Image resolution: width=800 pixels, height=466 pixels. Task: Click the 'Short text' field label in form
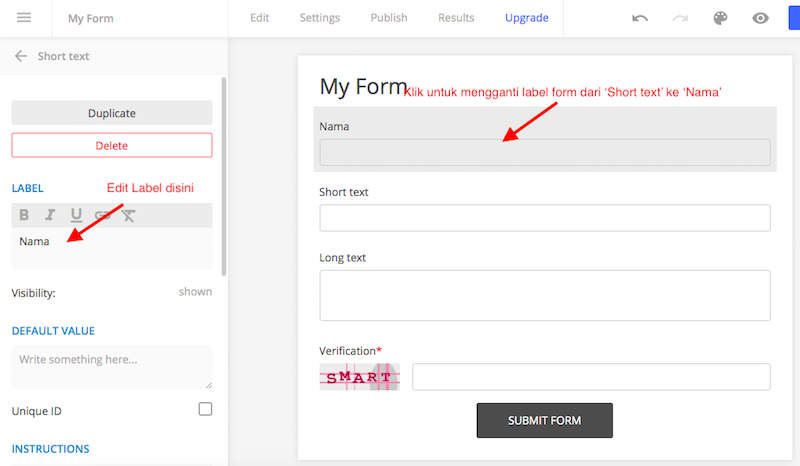(343, 192)
